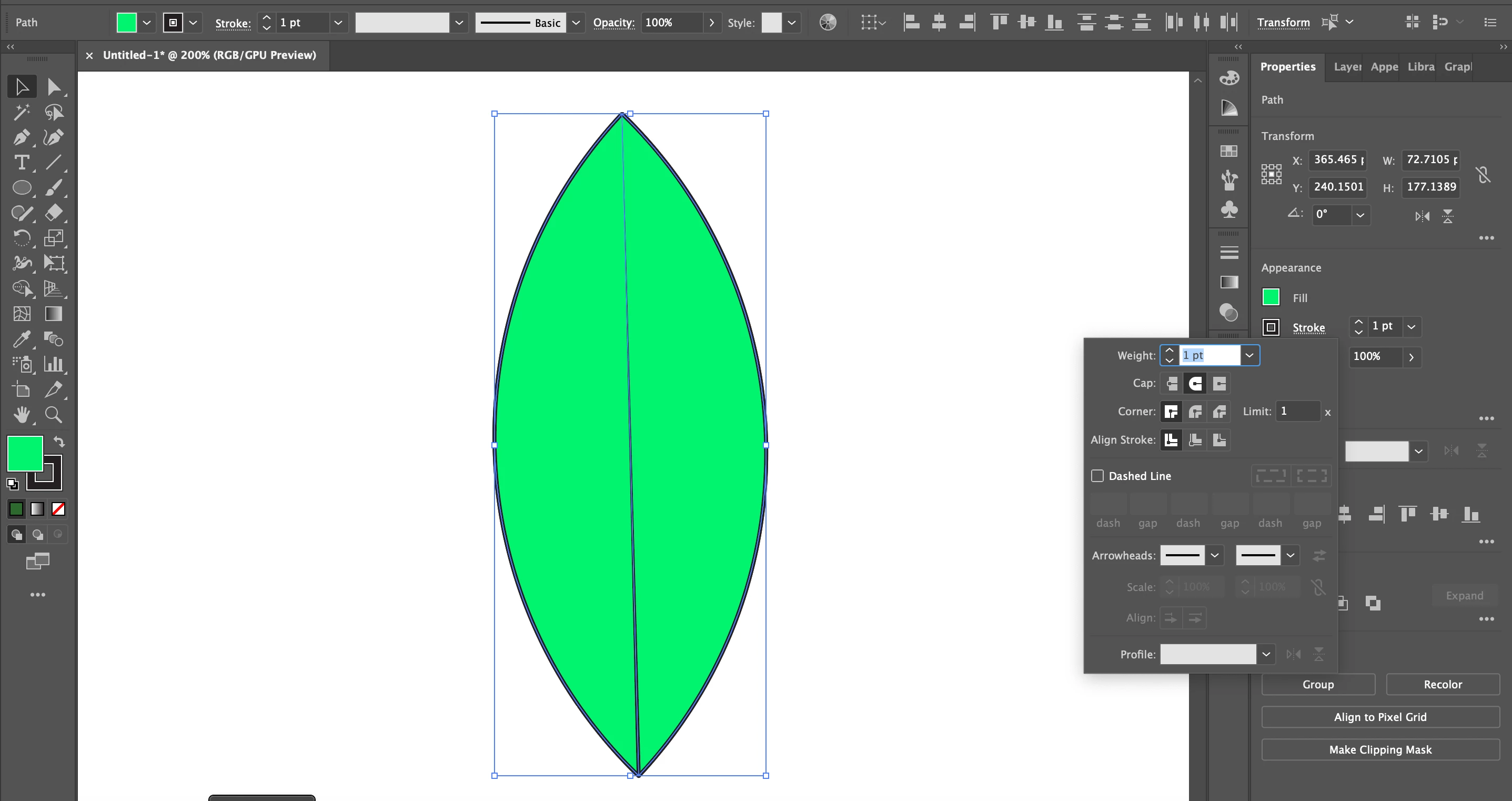Screen dimensions: 1512x801
Task: Select the Pen tool
Action: click(x=21, y=137)
